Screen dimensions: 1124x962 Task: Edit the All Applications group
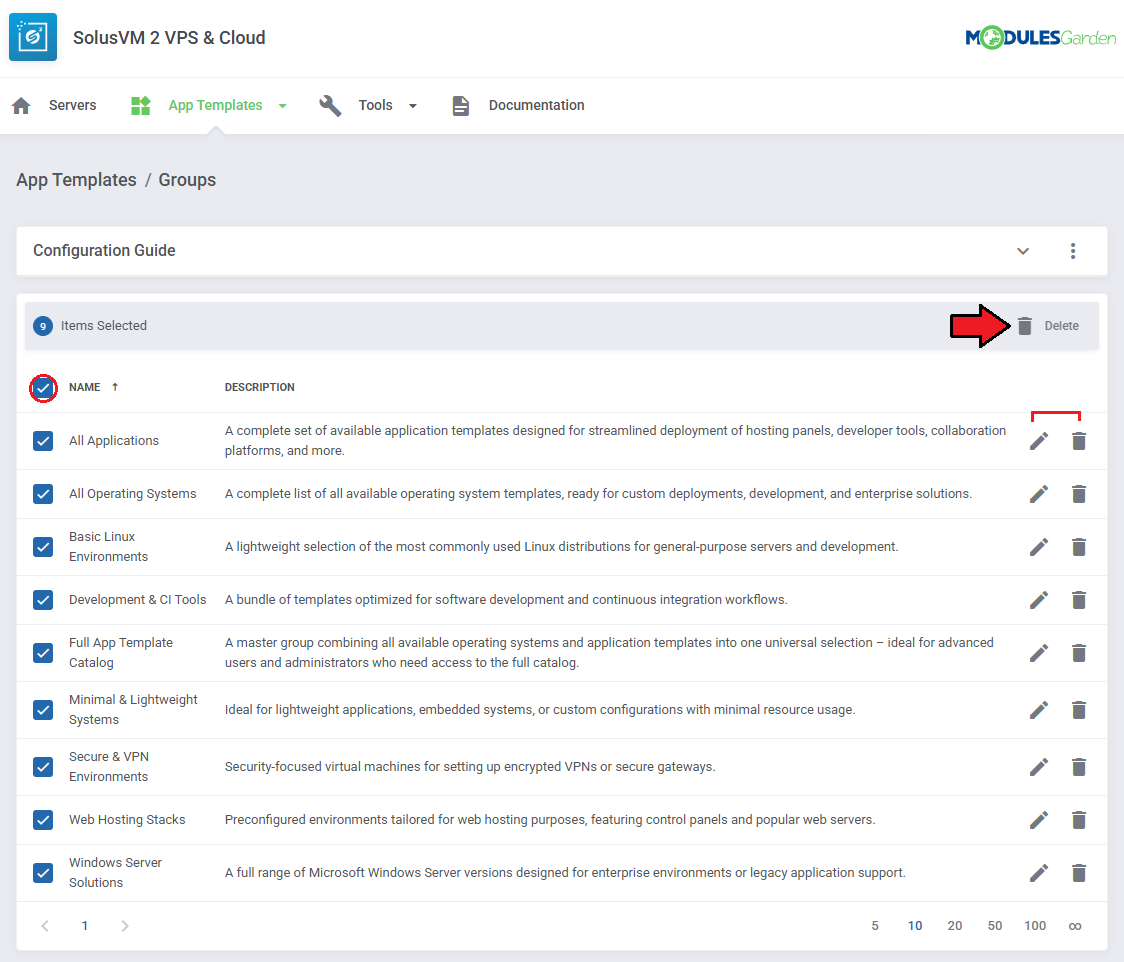[x=1039, y=441]
